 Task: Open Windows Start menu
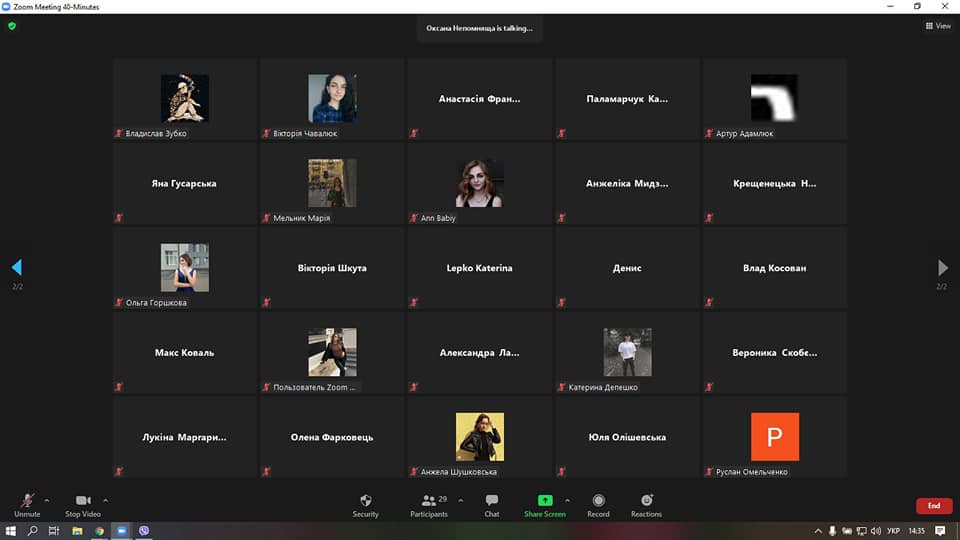[x=11, y=531]
